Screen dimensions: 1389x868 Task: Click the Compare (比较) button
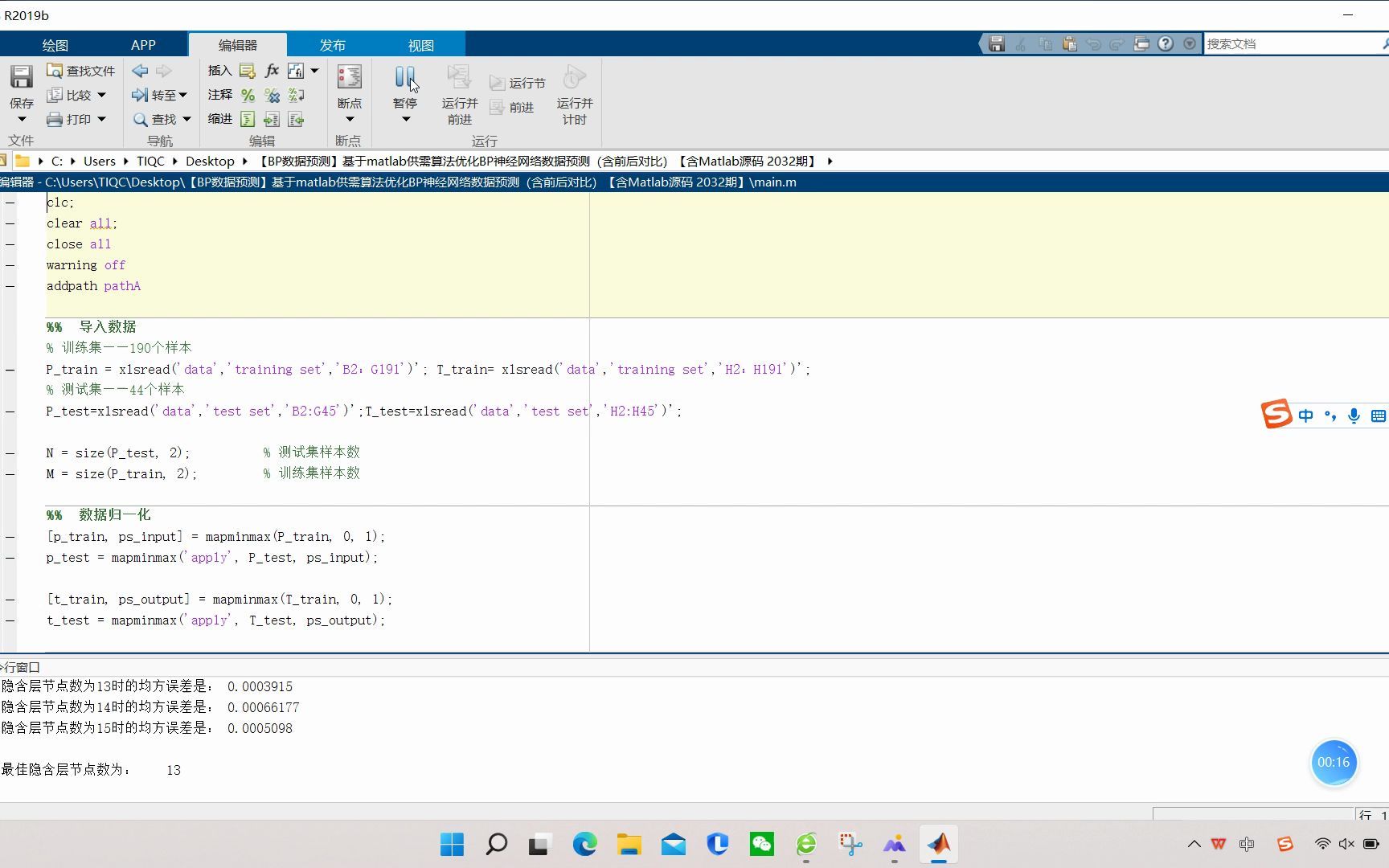point(70,95)
